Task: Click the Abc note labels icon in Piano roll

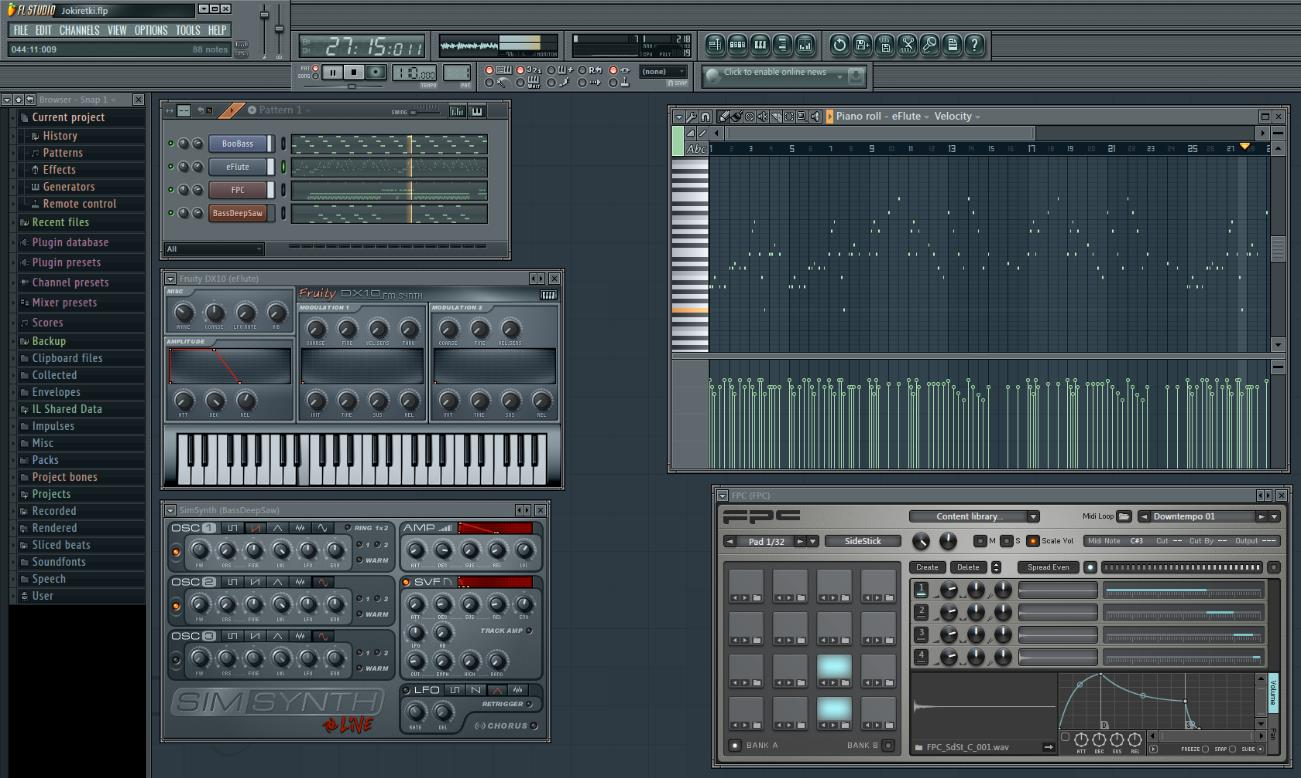Action: 696,149
